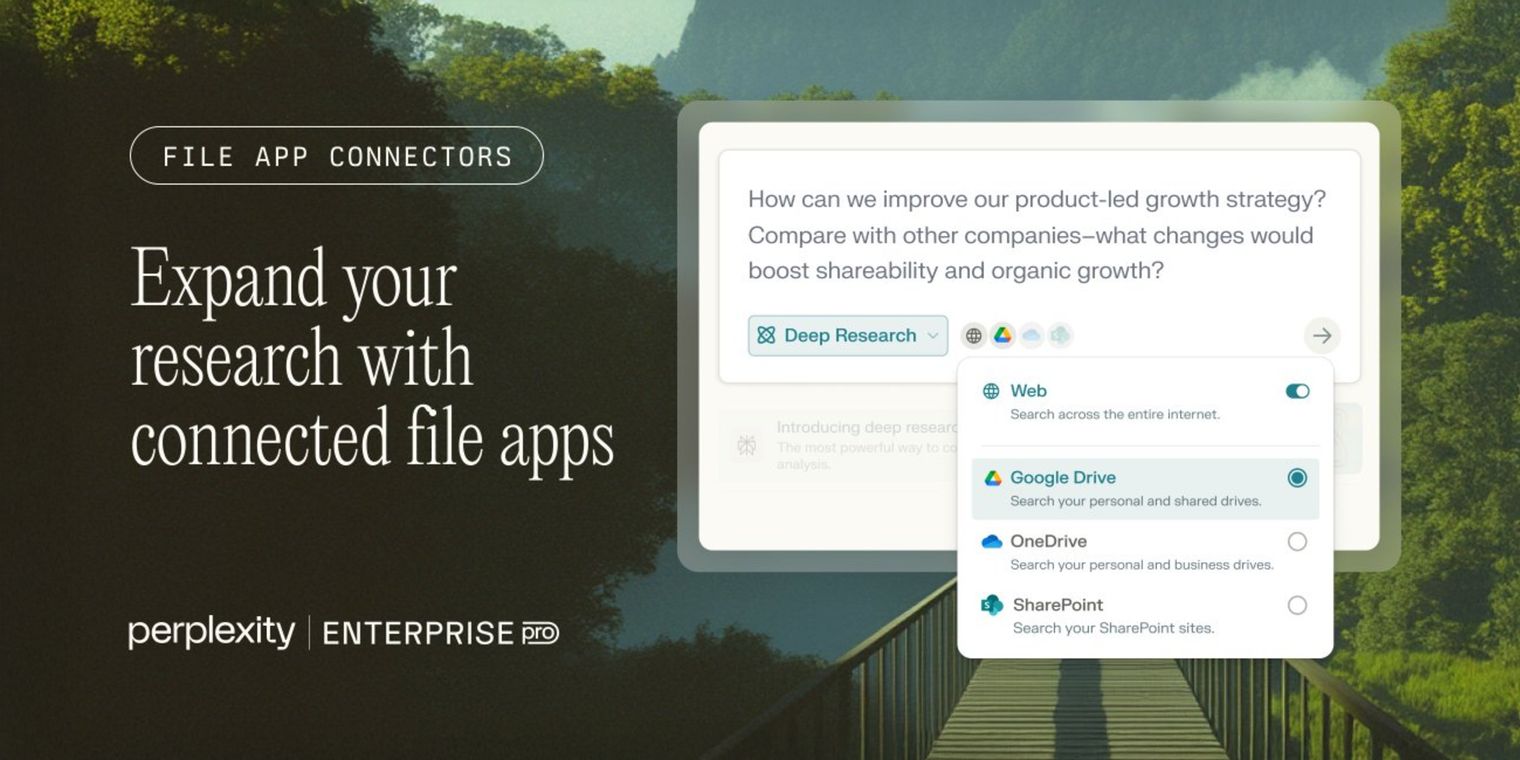Click "Search your SharePoint sites." text
1520x760 pixels.
click(1113, 628)
